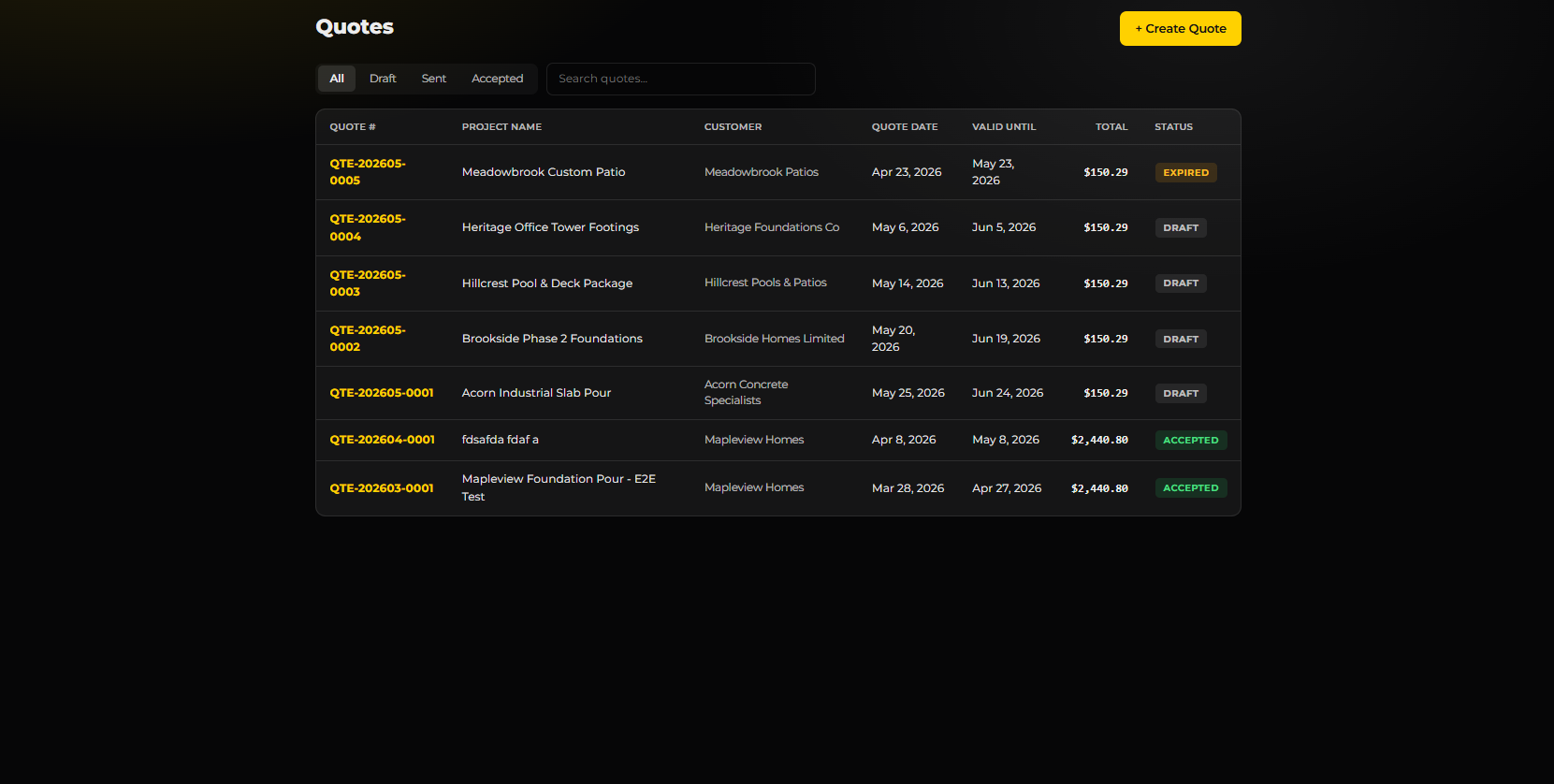Click the Jun 24, 2026 valid until date

1008,393
